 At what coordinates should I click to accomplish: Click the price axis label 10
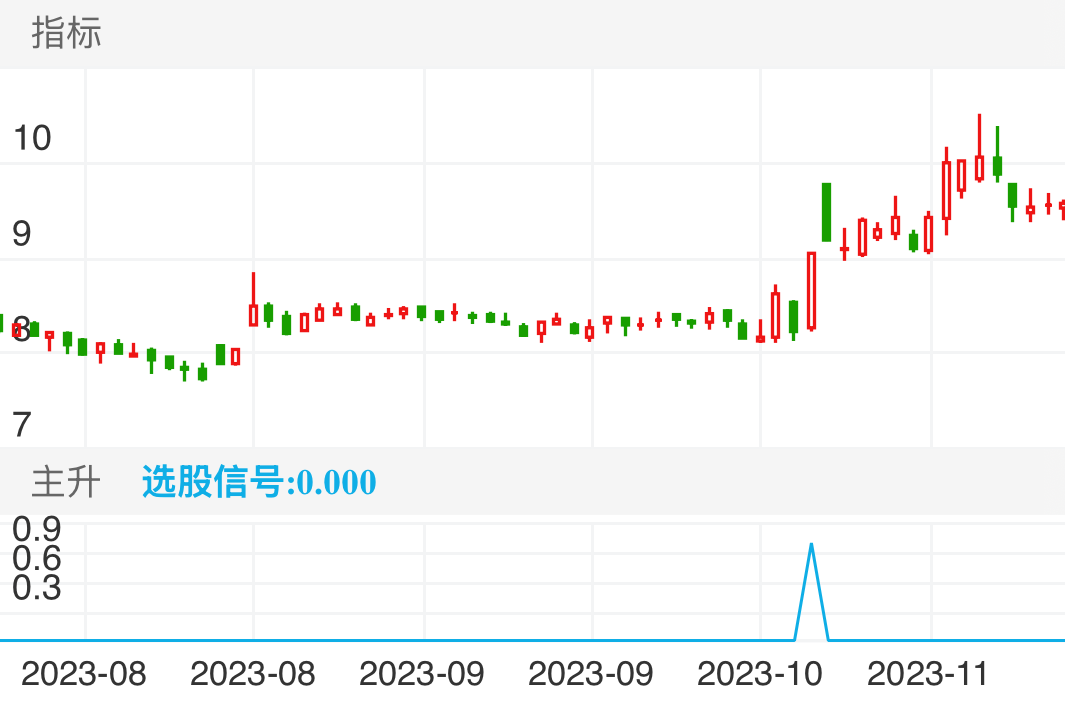pos(32,138)
